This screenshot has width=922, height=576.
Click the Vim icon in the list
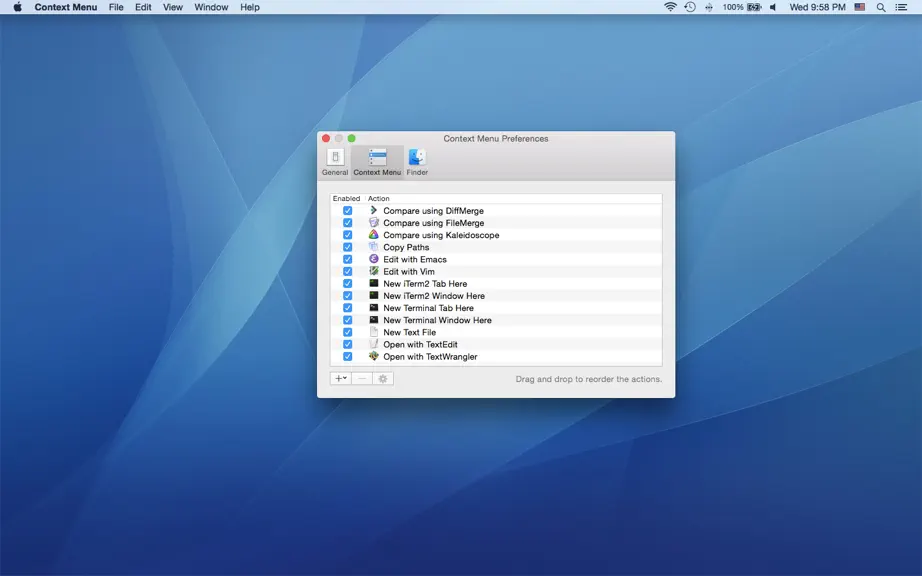point(373,271)
